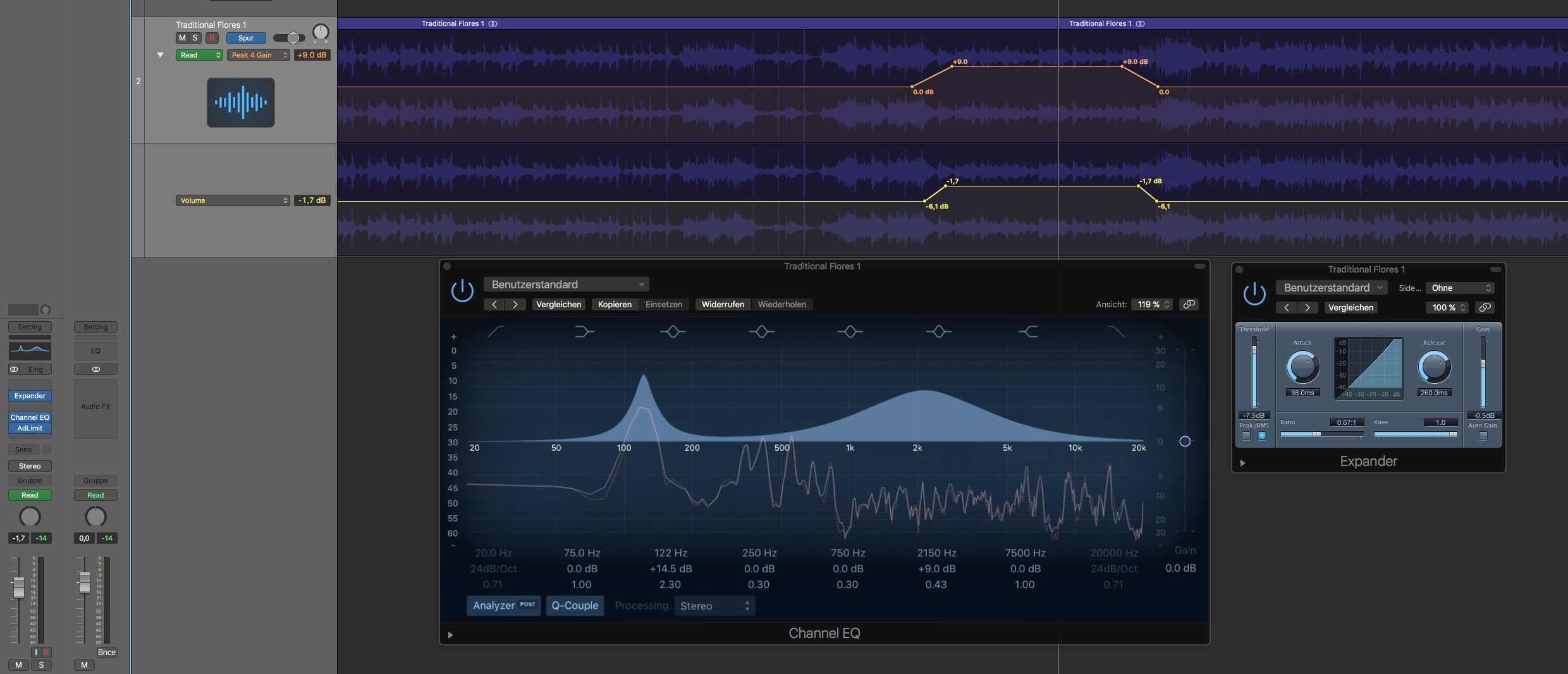Open the Benutzerstandard preset menu in Channel EQ
The image size is (1568, 674).
pos(567,285)
